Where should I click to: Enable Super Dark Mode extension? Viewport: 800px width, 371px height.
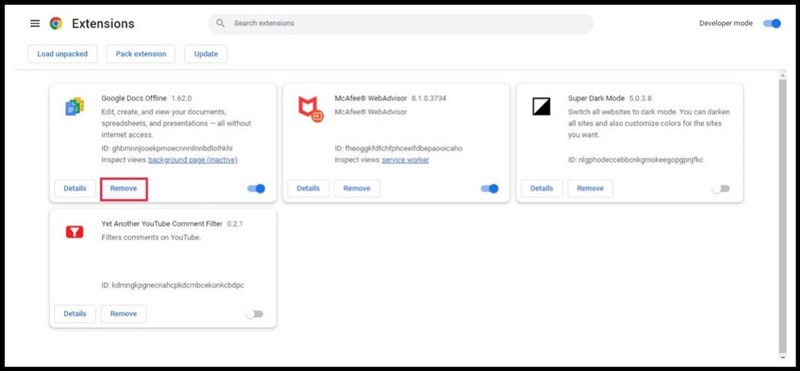721,189
